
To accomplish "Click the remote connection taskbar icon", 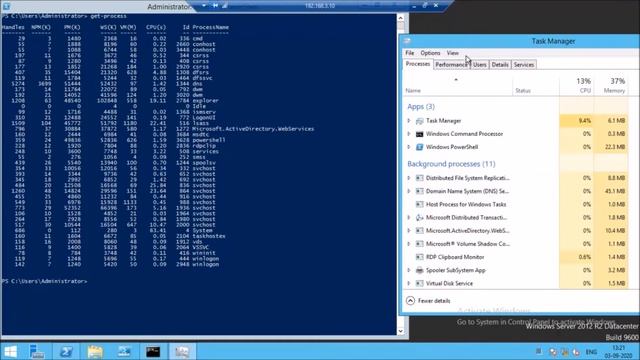I will (x=124, y=351).
